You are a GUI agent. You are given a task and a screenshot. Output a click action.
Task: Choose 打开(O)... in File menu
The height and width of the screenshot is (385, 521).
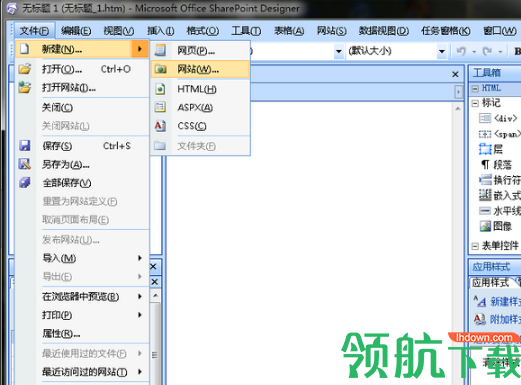click(x=82, y=69)
